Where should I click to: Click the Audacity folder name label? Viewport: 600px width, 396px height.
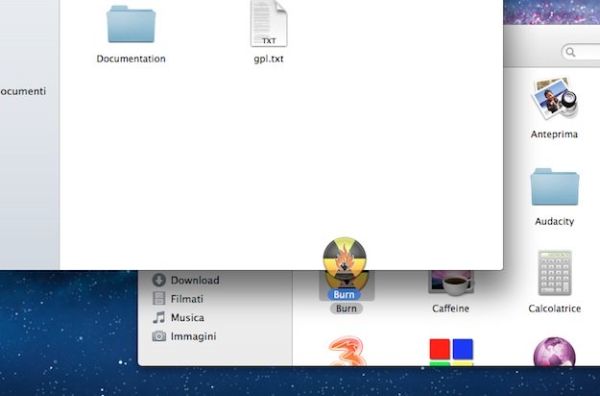click(554, 222)
